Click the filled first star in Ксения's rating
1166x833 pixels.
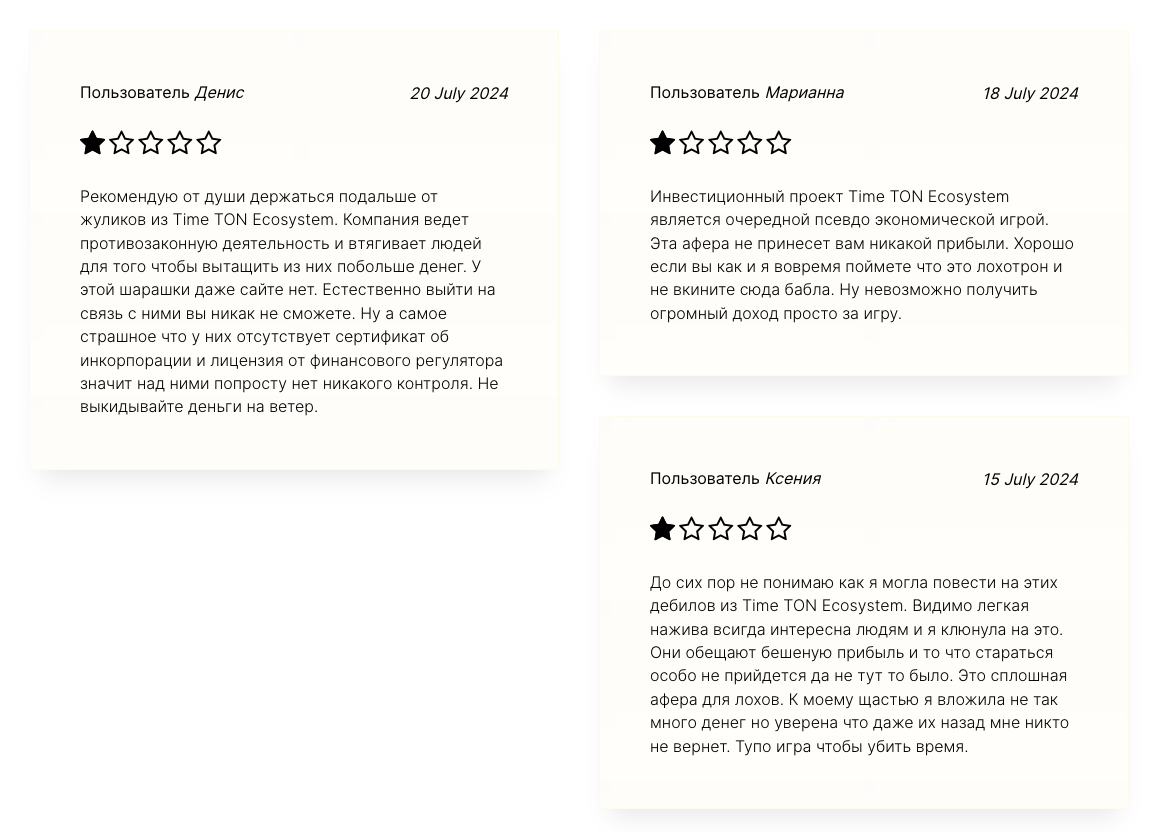[662, 529]
